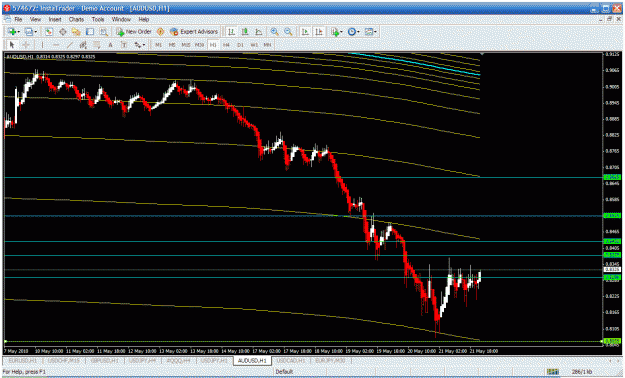Select the trendline drawing tool
The width and height of the screenshot is (625, 378).
coord(70,45)
